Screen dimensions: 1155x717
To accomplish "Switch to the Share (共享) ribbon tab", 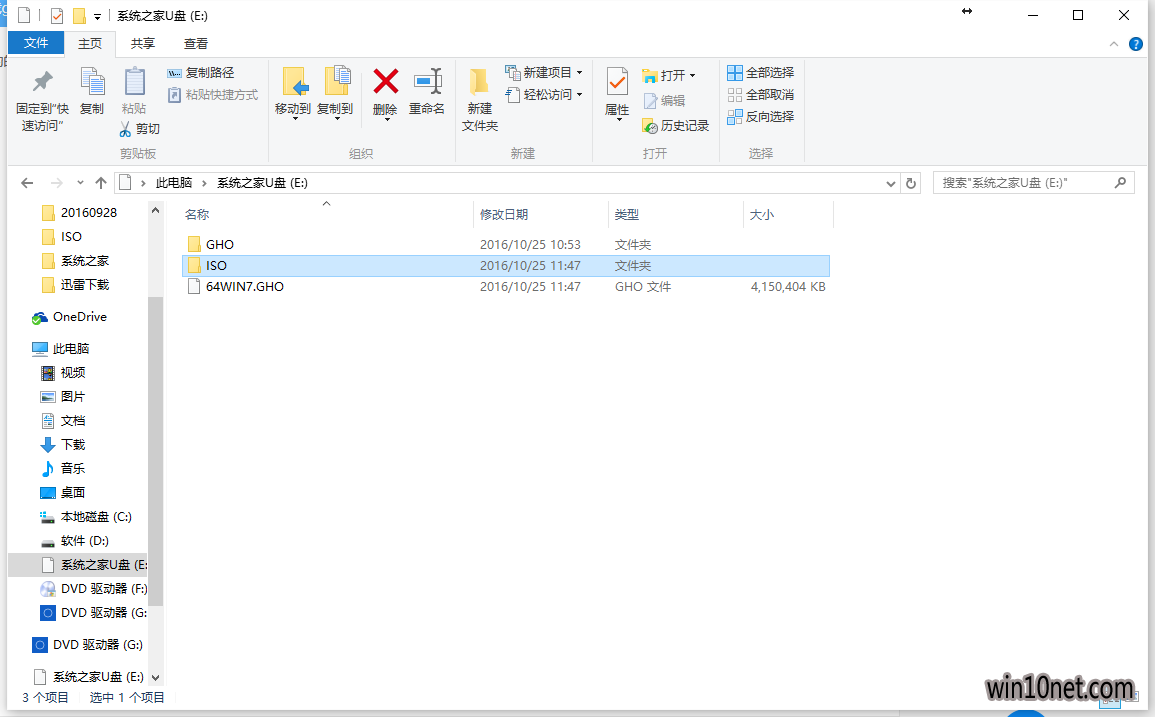I will (143, 44).
